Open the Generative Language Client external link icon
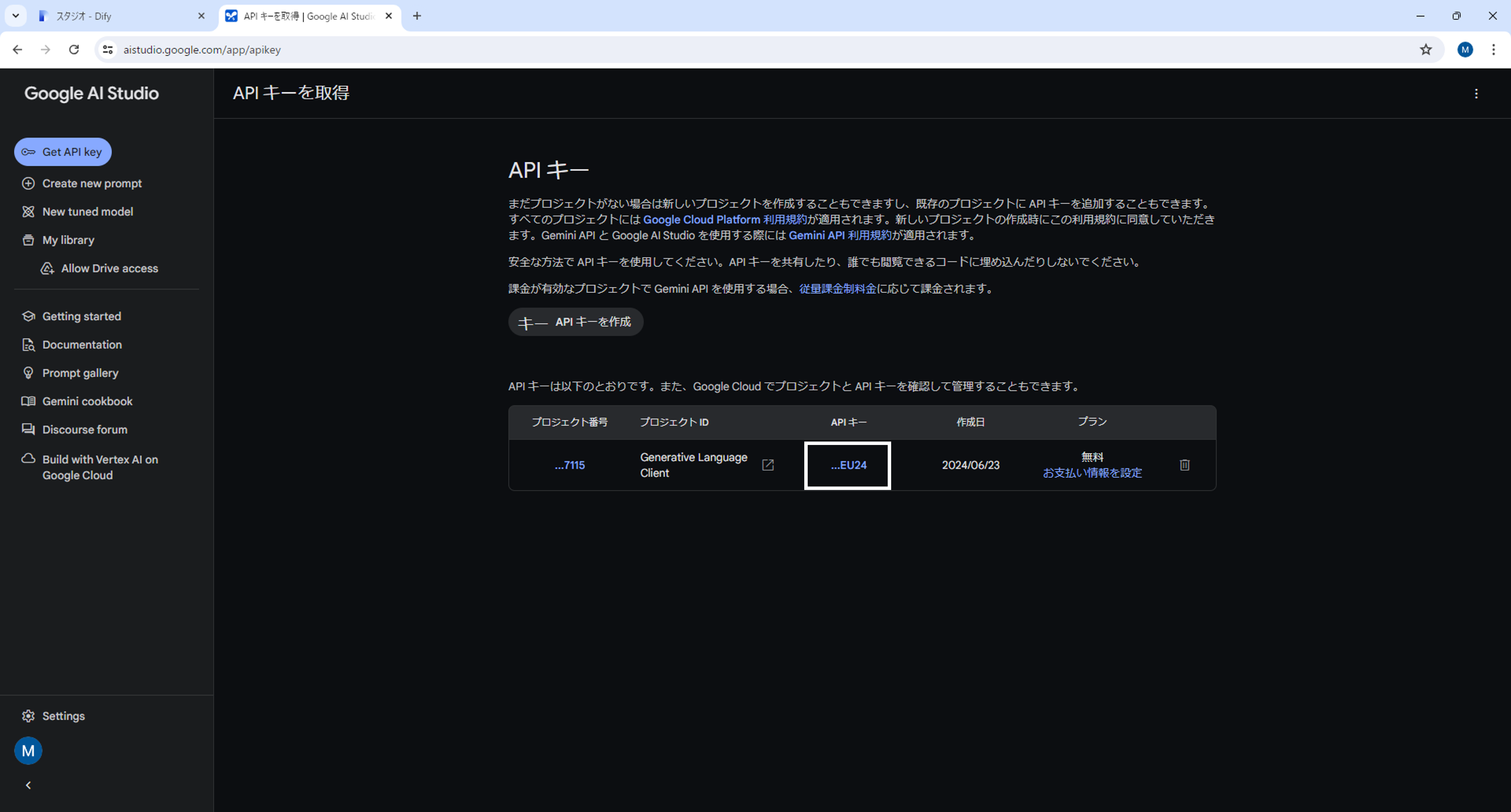Image resolution: width=1511 pixels, height=812 pixels. [x=767, y=465]
